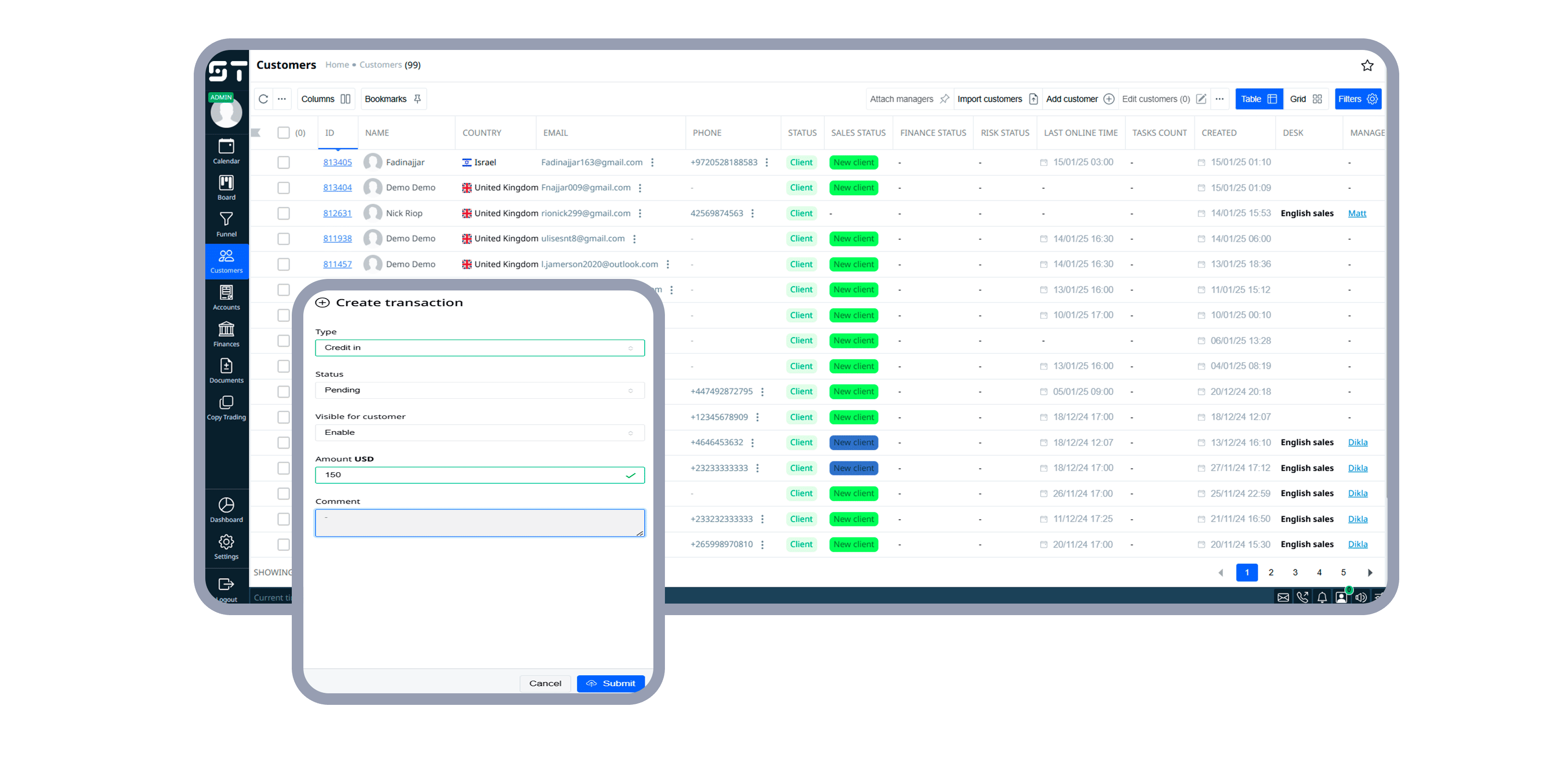
Task: Open the Copy Trading panel
Action: pyautogui.click(x=226, y=407)
